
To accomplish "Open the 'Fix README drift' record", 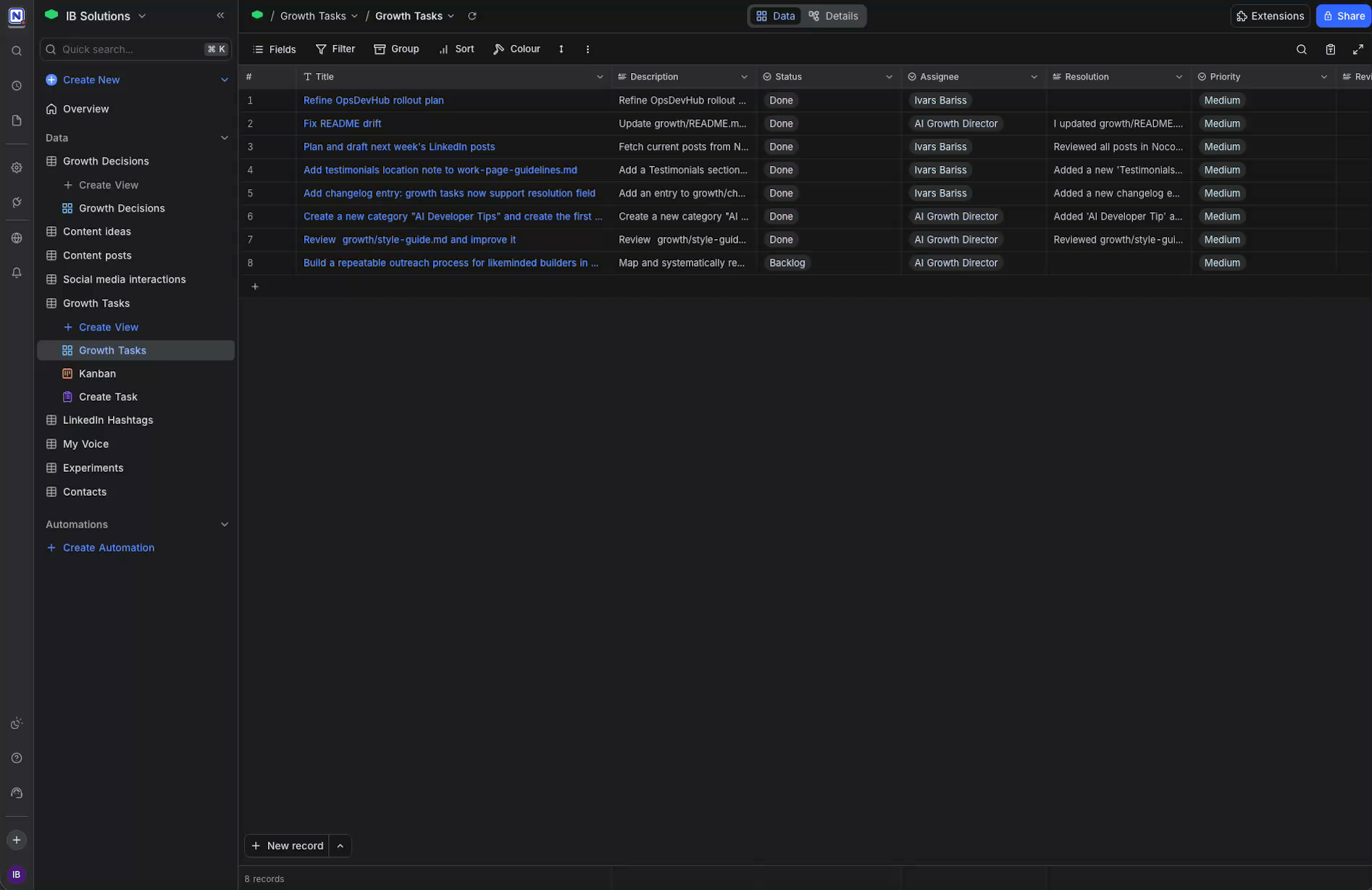I will [x=342, y=123].
